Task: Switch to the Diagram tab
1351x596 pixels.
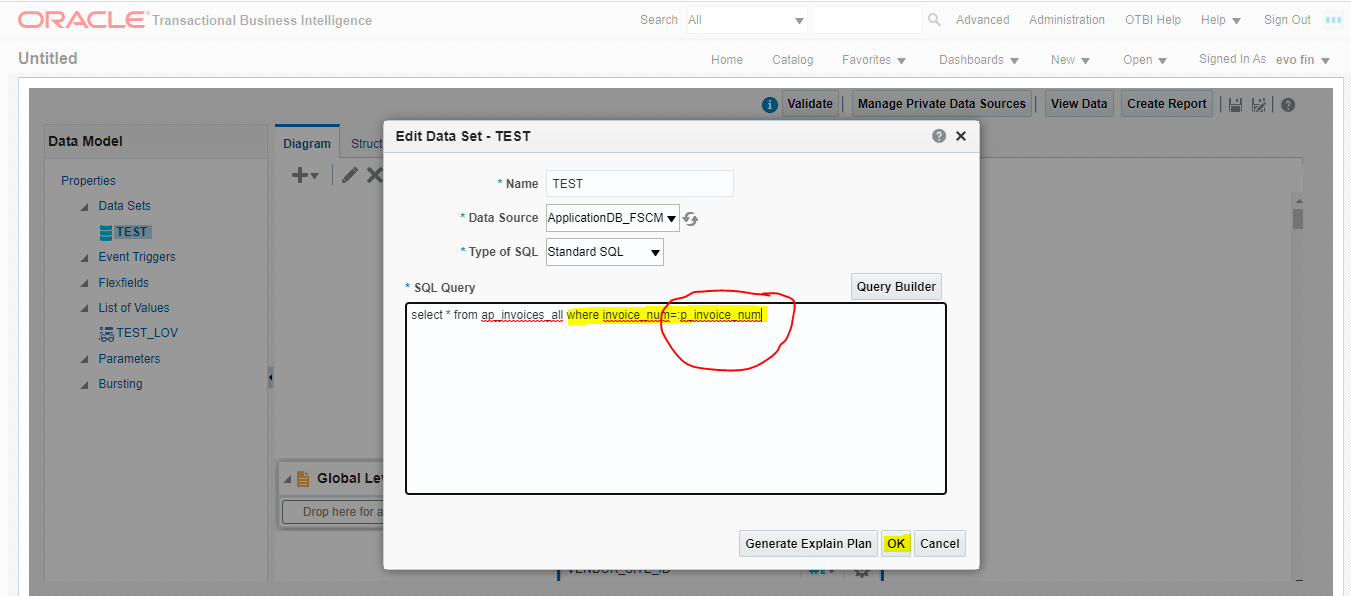Action: click(x=307, y=142)
